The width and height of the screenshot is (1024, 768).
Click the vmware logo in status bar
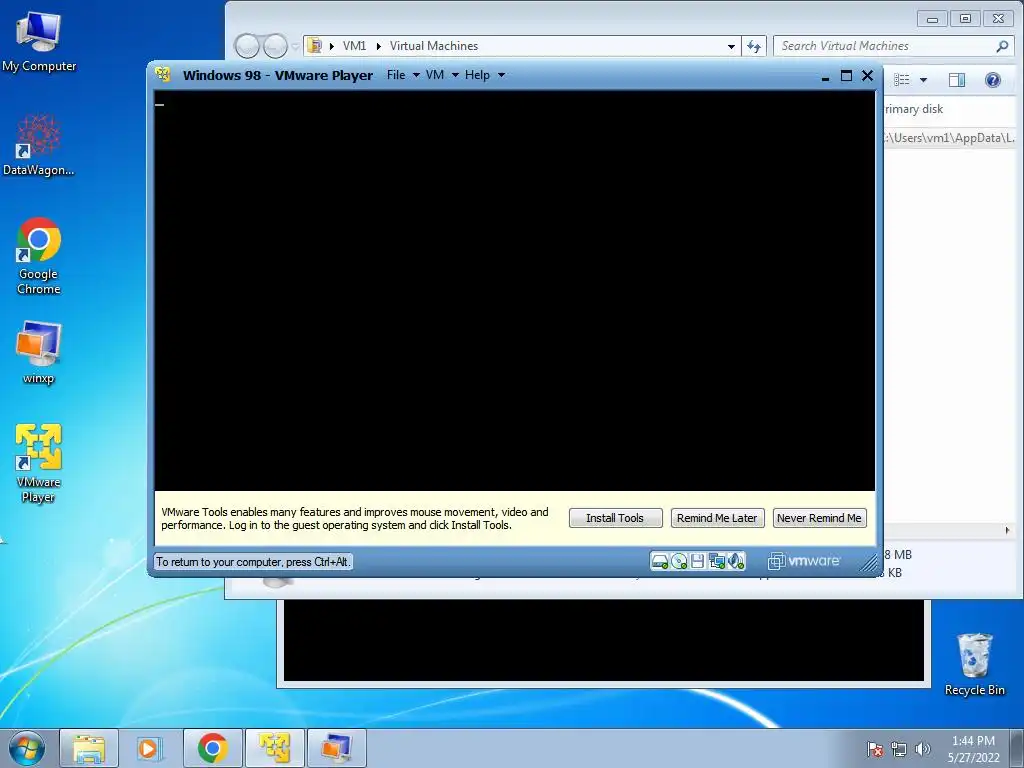[804, 561]
